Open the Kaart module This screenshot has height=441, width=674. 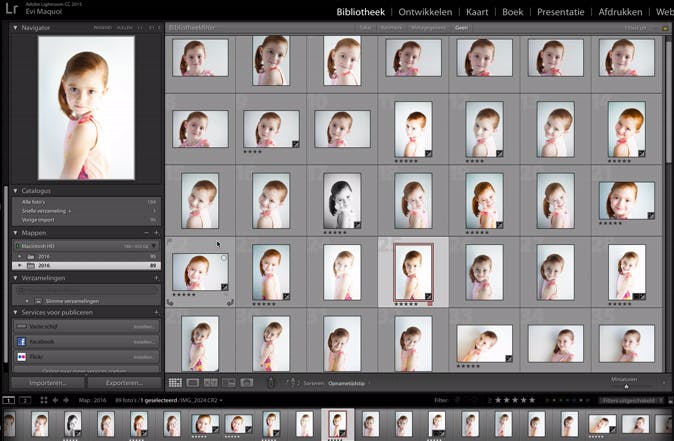click(x=478, y=12)
